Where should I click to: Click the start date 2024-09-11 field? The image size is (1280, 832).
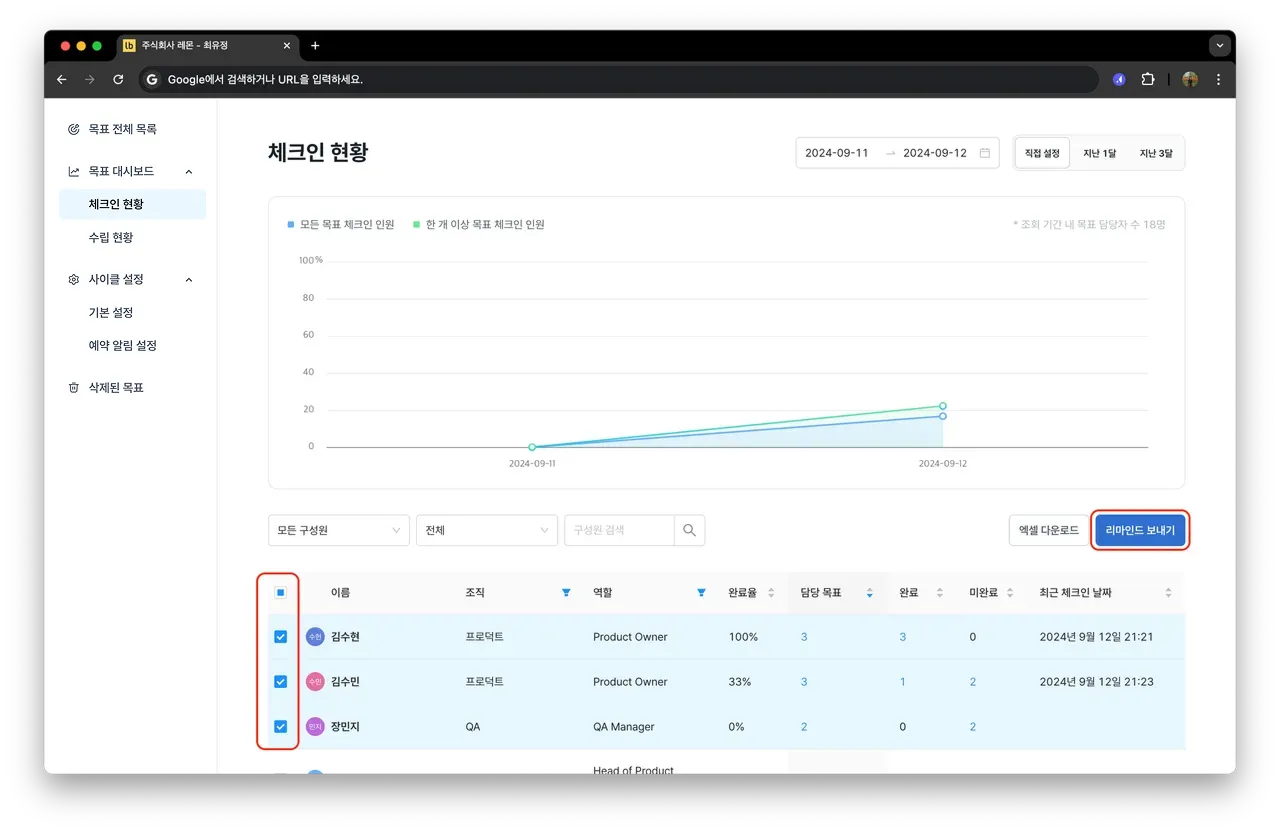click(837, 153)
